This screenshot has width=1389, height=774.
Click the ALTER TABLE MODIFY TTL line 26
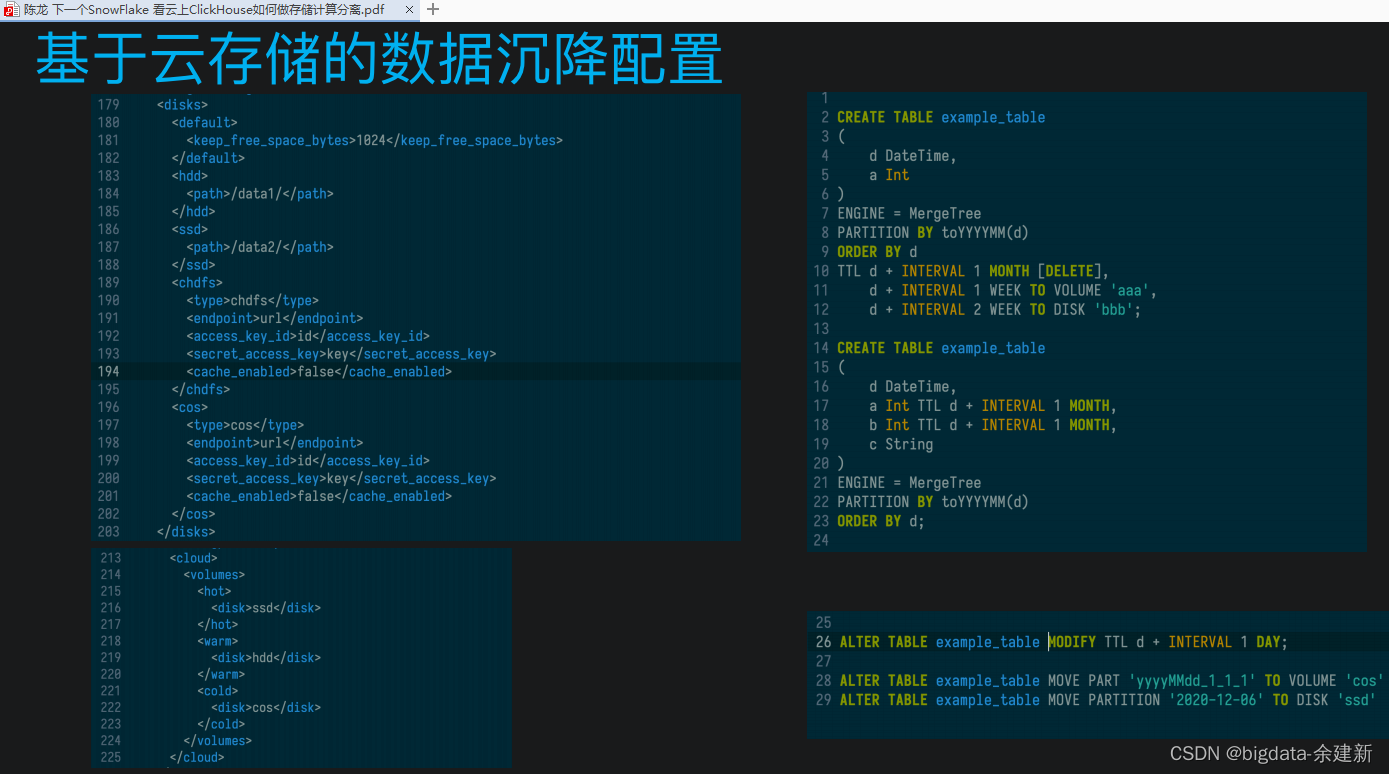(1064, 642)
